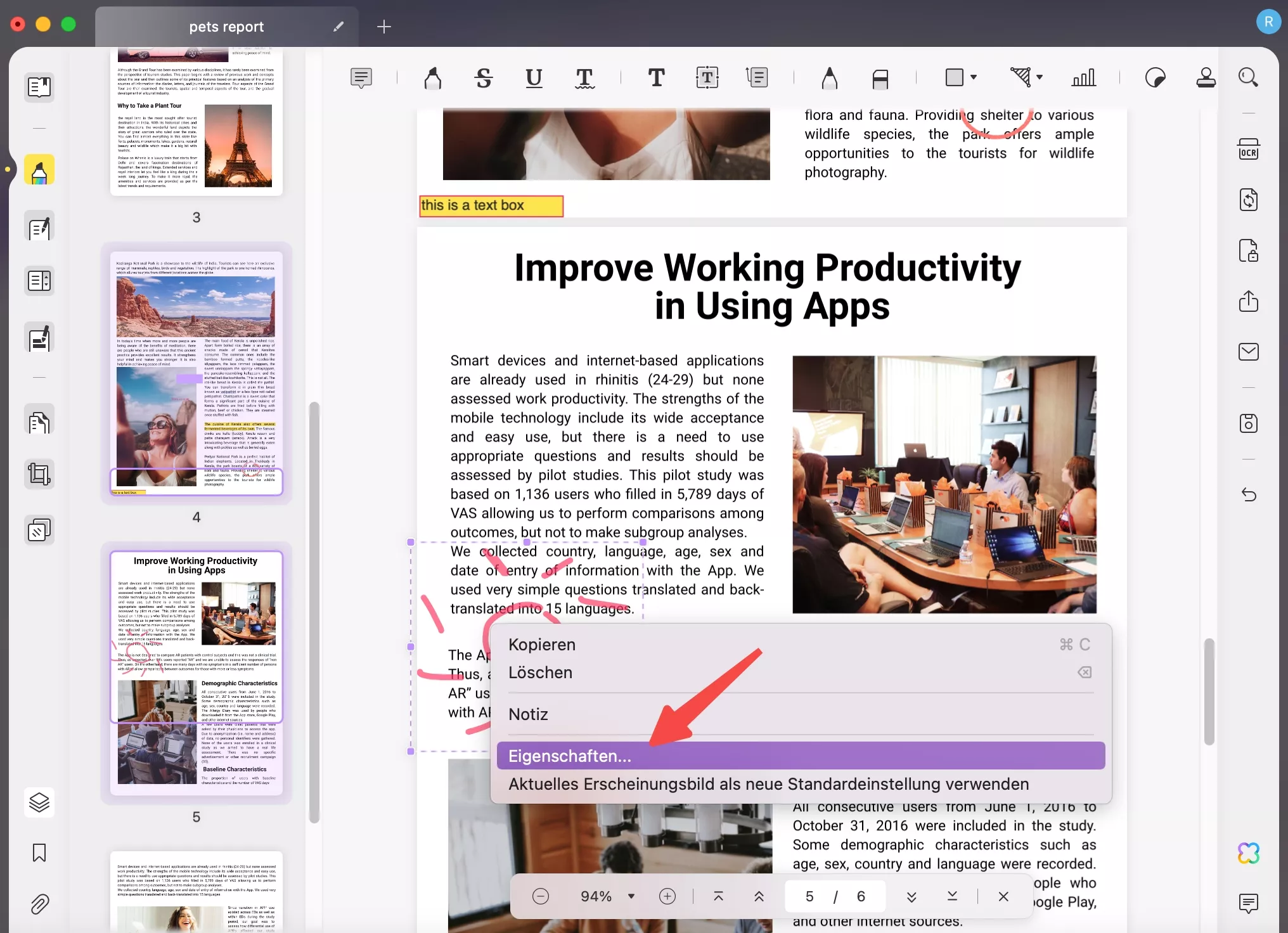
Task: Click the search icon in toolbar
Action: point(1248,77)
